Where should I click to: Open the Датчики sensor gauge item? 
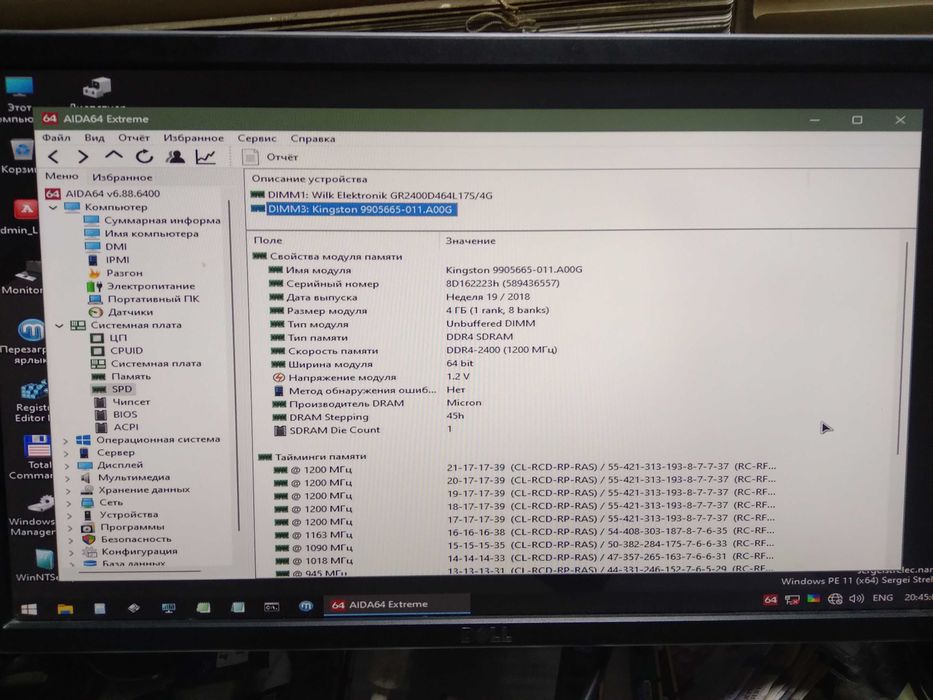[x=121, y=312]
